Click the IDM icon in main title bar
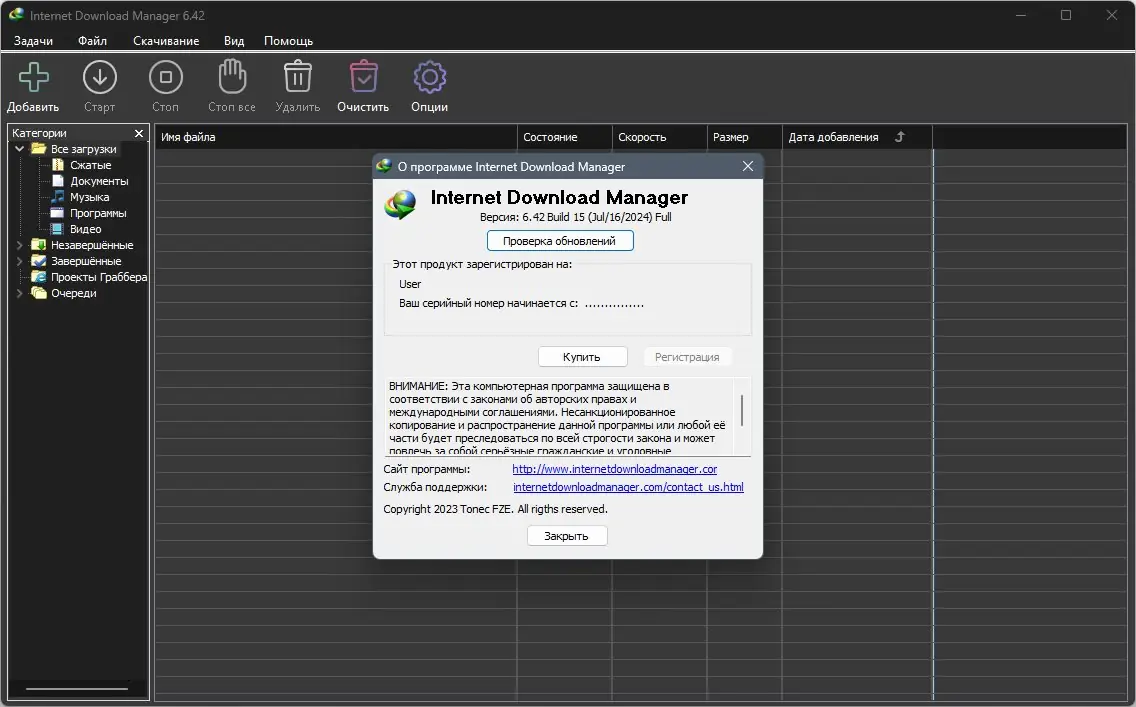This screenshot has height=707, width=1136. 16,15
